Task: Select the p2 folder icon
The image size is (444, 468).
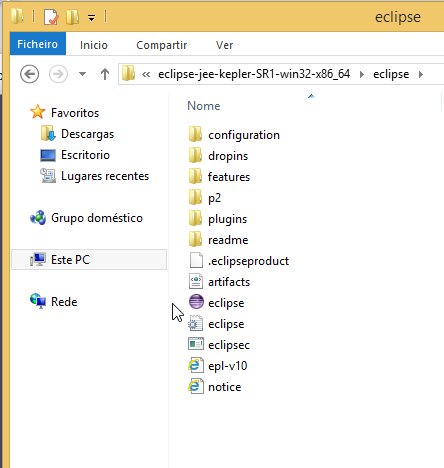Action: point(195,197)
